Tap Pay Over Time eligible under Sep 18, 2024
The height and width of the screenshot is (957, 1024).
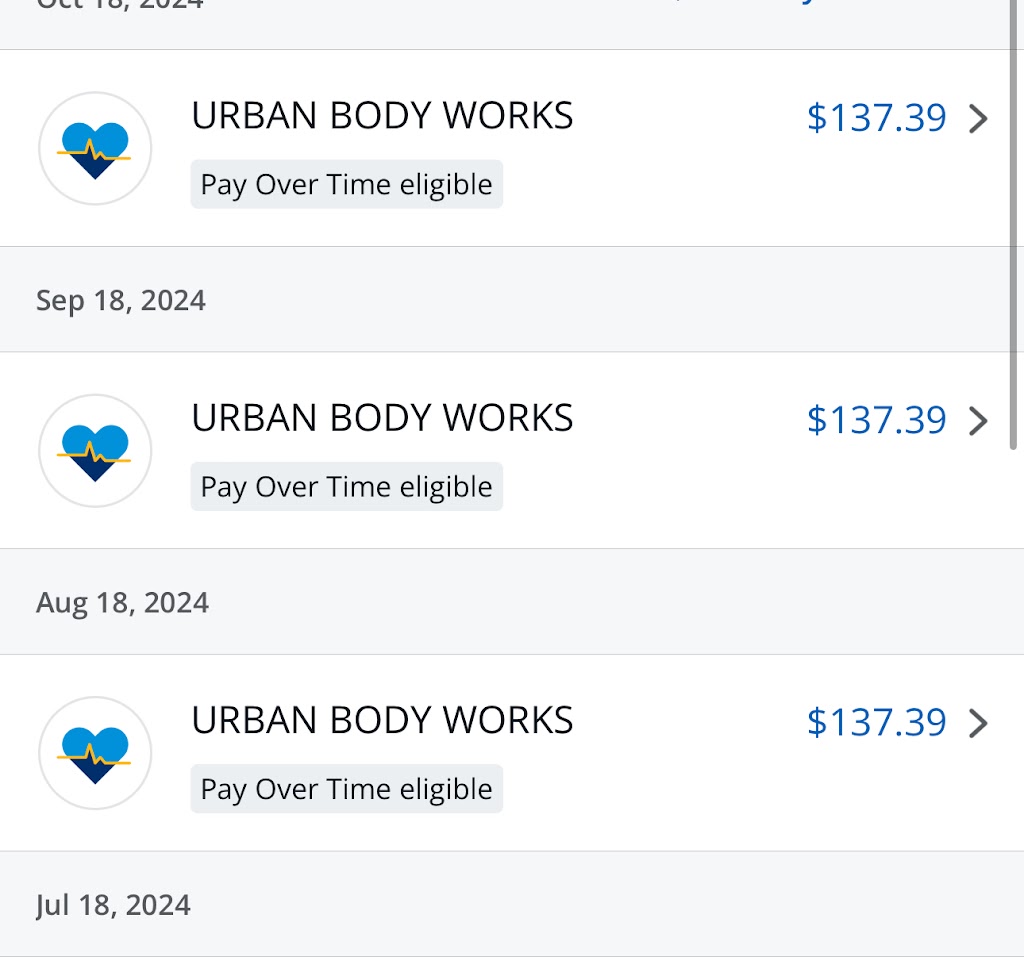(346, 487)
